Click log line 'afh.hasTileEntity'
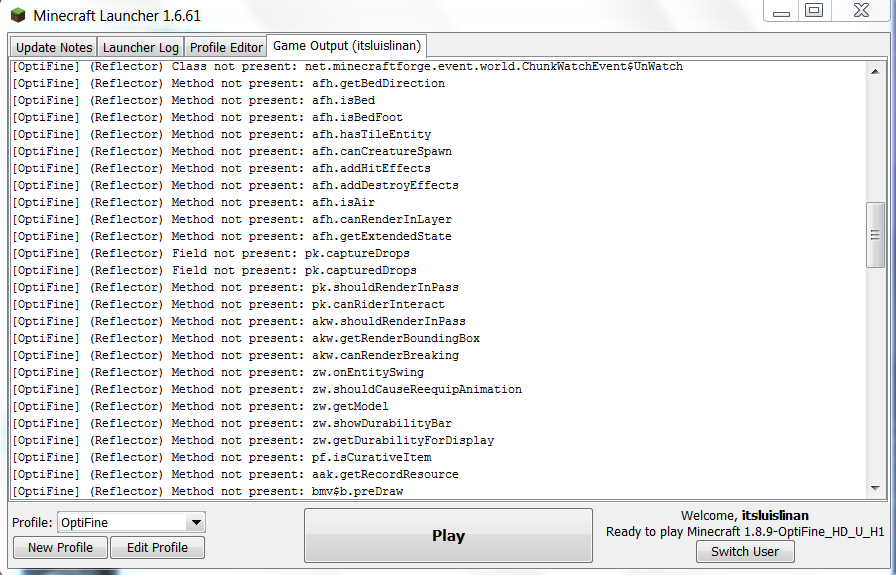Viewport: 896px width, 575px height. click(222, 134)
